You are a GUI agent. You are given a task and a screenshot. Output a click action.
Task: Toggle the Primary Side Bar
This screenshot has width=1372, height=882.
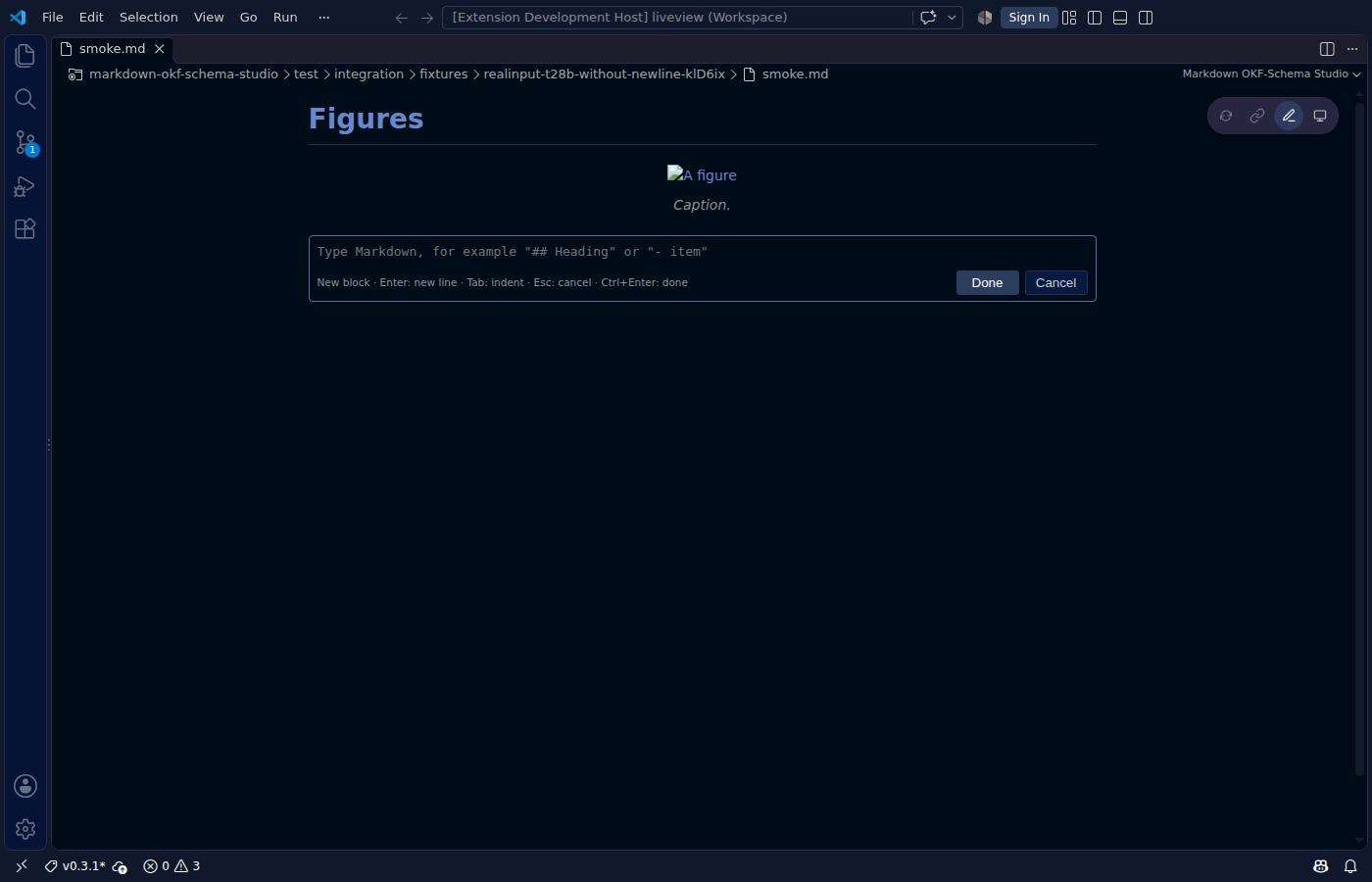(1095, 18)
